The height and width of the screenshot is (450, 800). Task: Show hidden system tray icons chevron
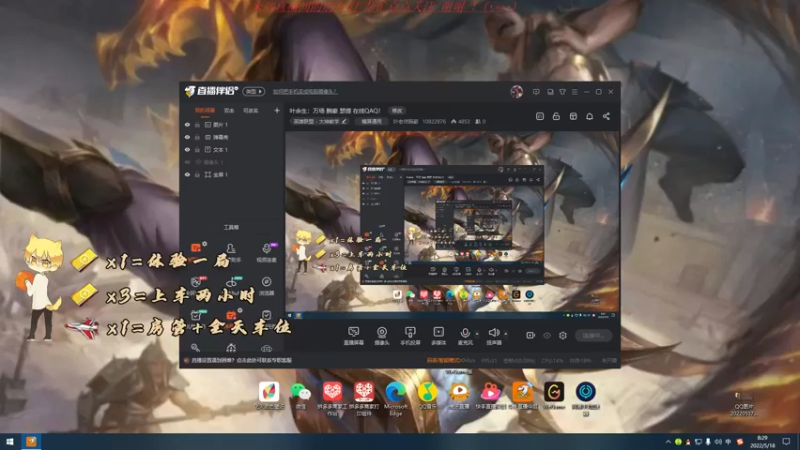click(668, 441)
